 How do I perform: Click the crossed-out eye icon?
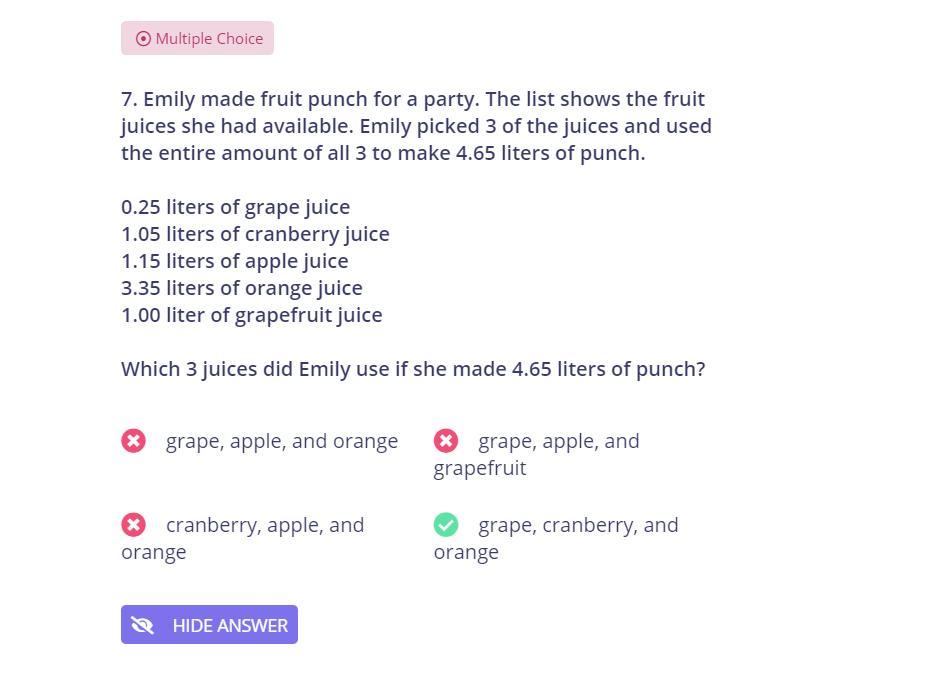coord(142,625)
